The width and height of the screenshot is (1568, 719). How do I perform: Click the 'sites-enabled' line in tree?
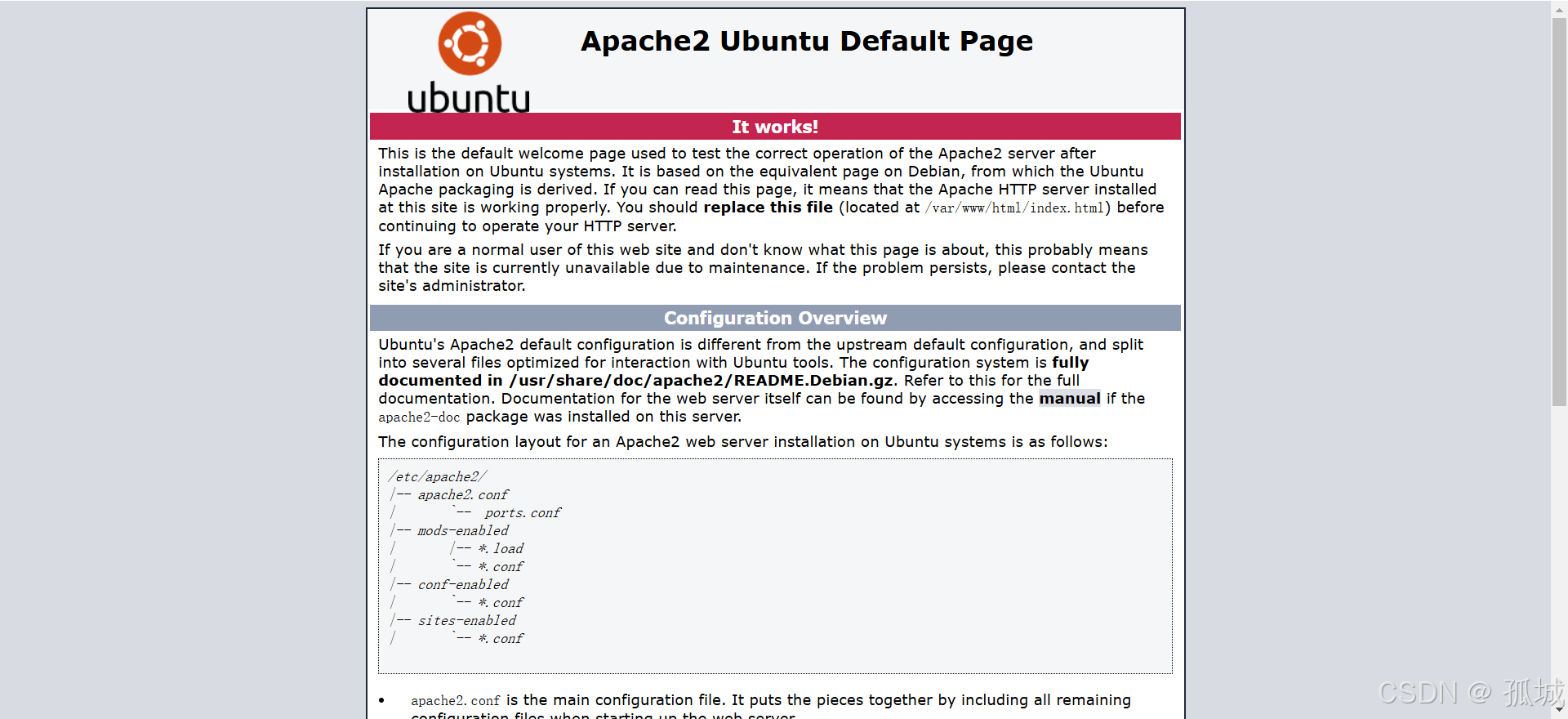[466, 621]
